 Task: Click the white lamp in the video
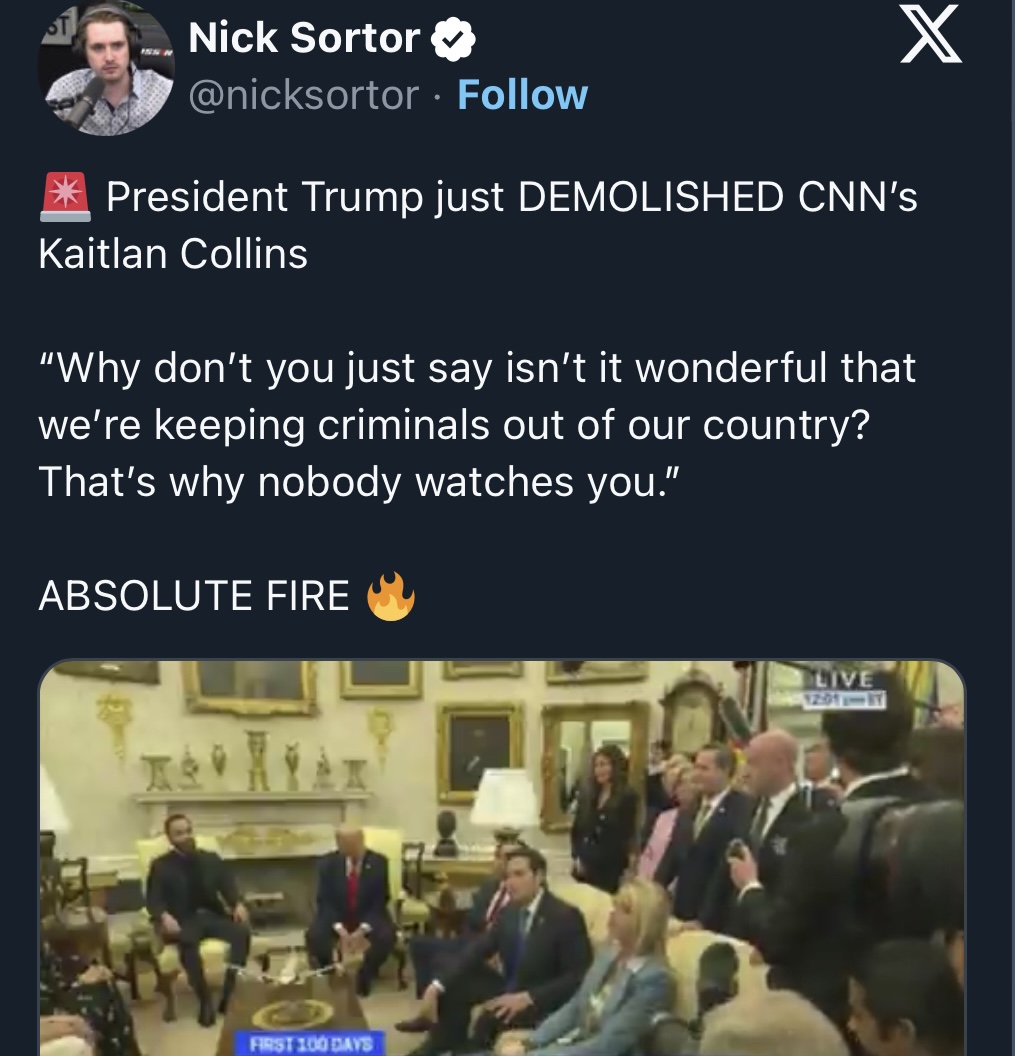point(504,797)
